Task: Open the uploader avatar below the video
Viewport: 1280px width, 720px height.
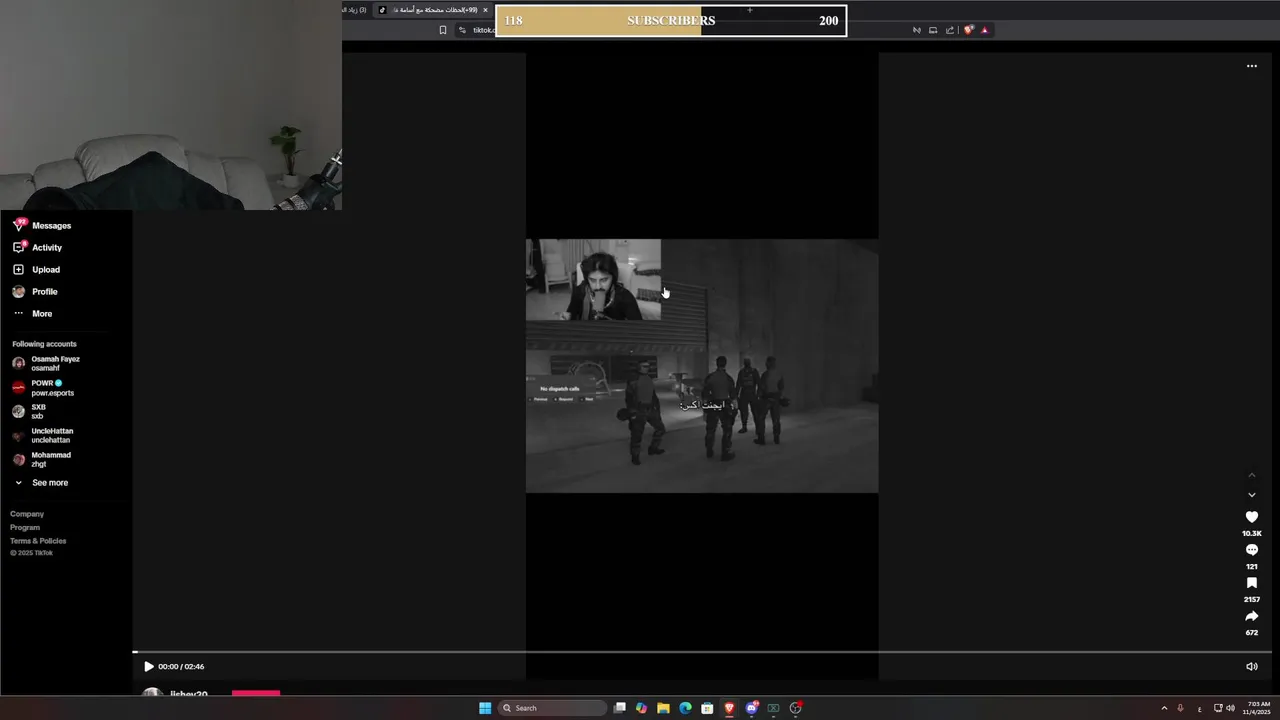Action: click(x=152, y=693)
